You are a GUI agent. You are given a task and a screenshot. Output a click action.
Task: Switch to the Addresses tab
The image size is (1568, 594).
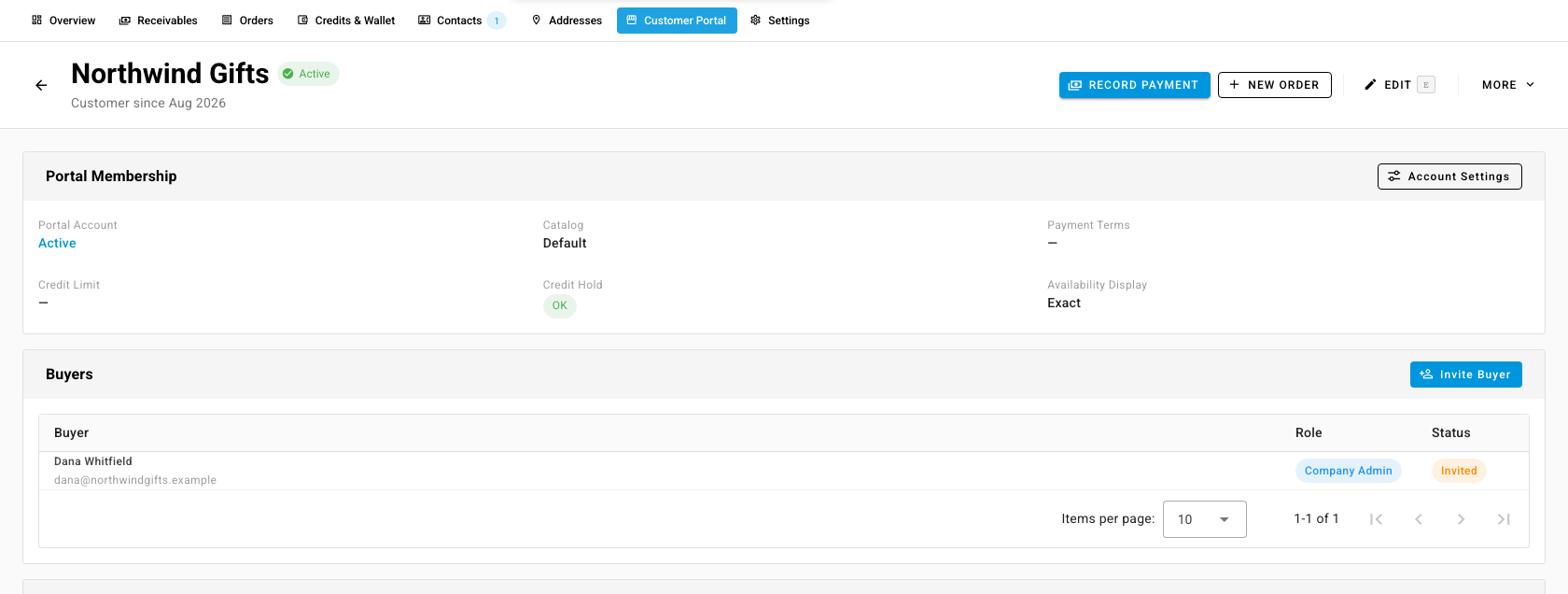pyautogui.click(x=567, y=21)
